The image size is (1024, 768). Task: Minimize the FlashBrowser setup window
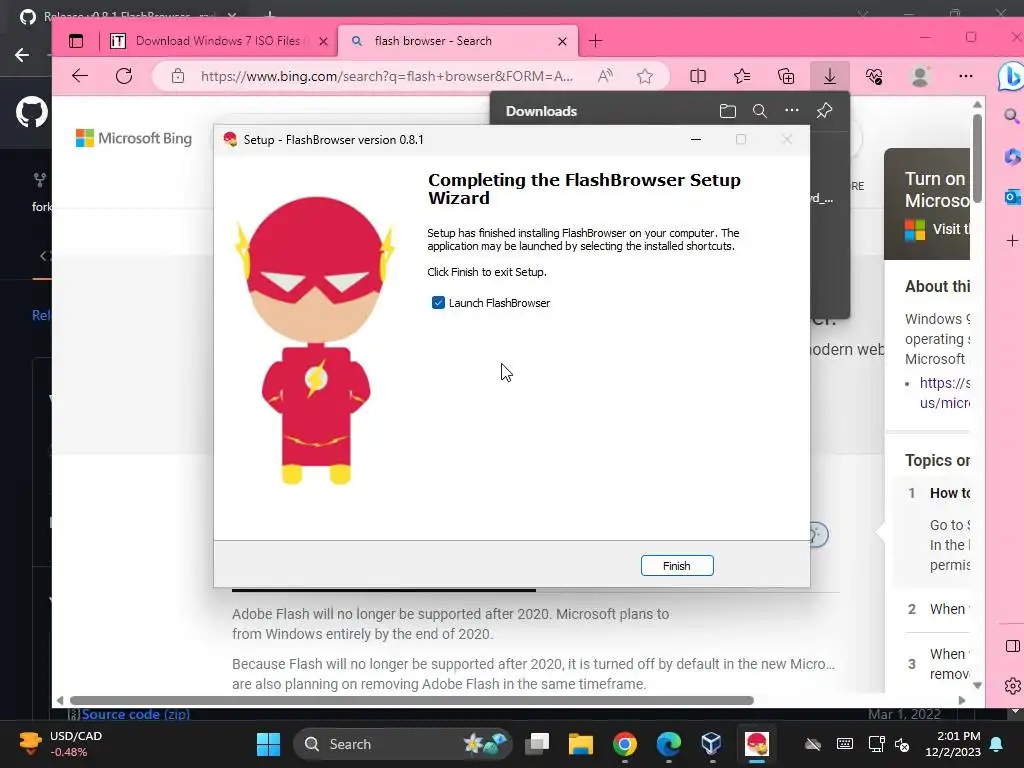point(696,139)
